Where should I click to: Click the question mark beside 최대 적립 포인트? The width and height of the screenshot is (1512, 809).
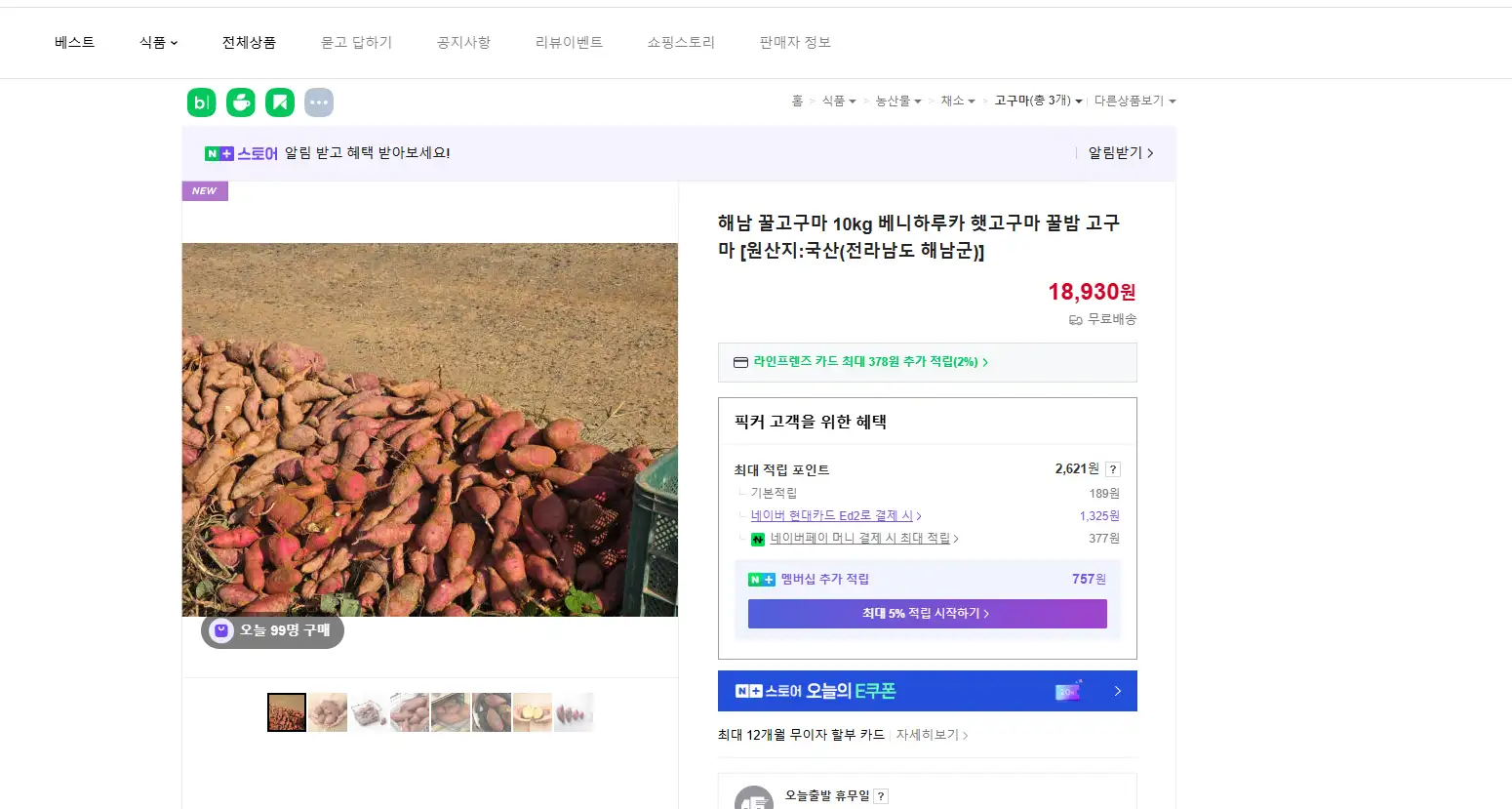pos(1113,469)
